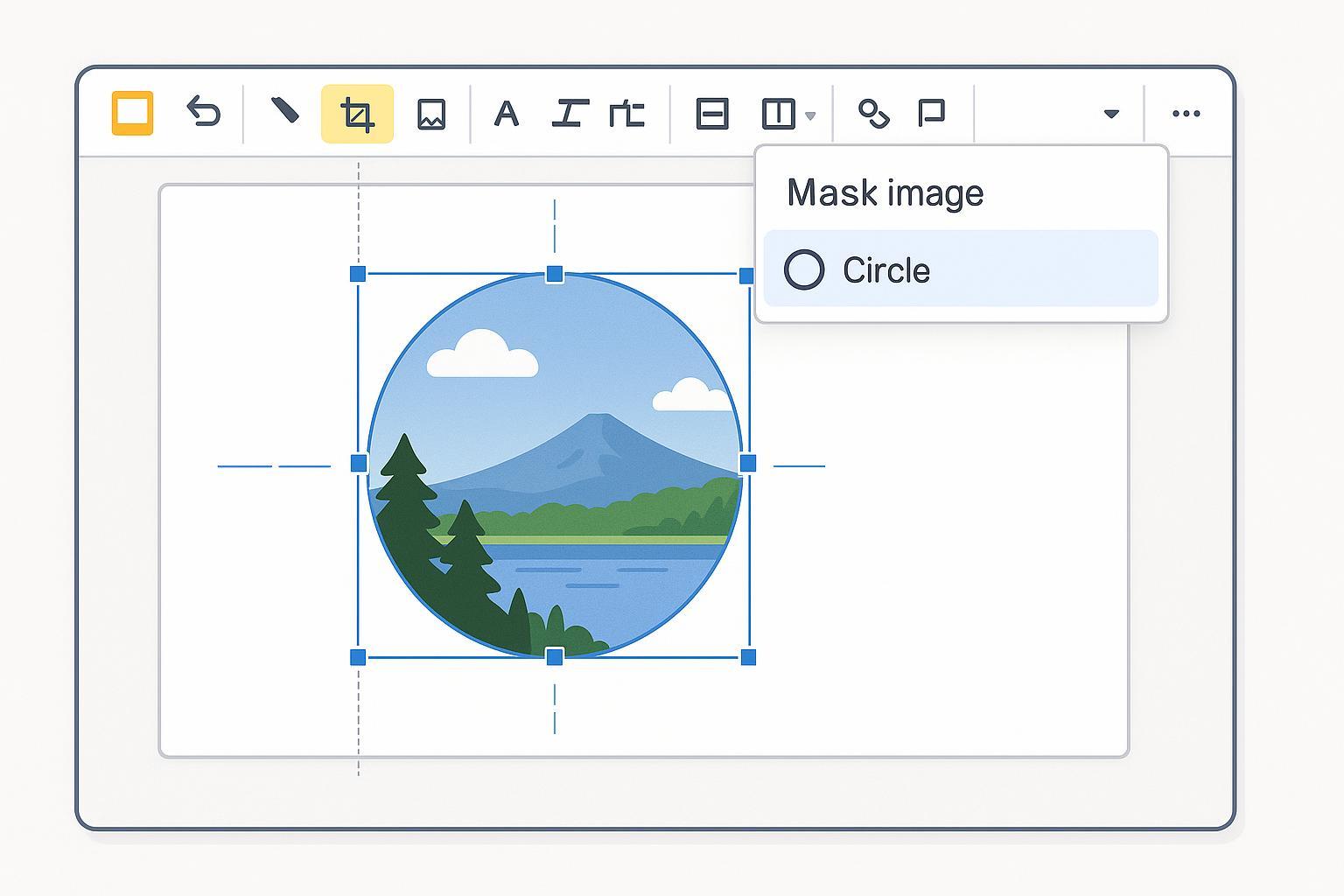The height and width of the screenshot is (896, 1344).
Task: Click the picture image icon in toolbar
Action: [431, 115]
